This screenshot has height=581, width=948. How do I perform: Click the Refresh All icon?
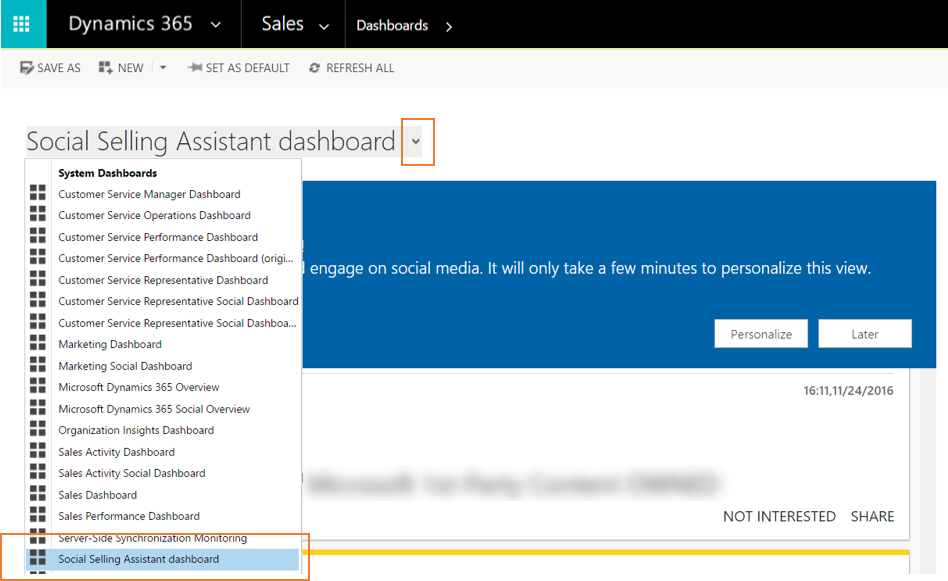pos(314,68)
